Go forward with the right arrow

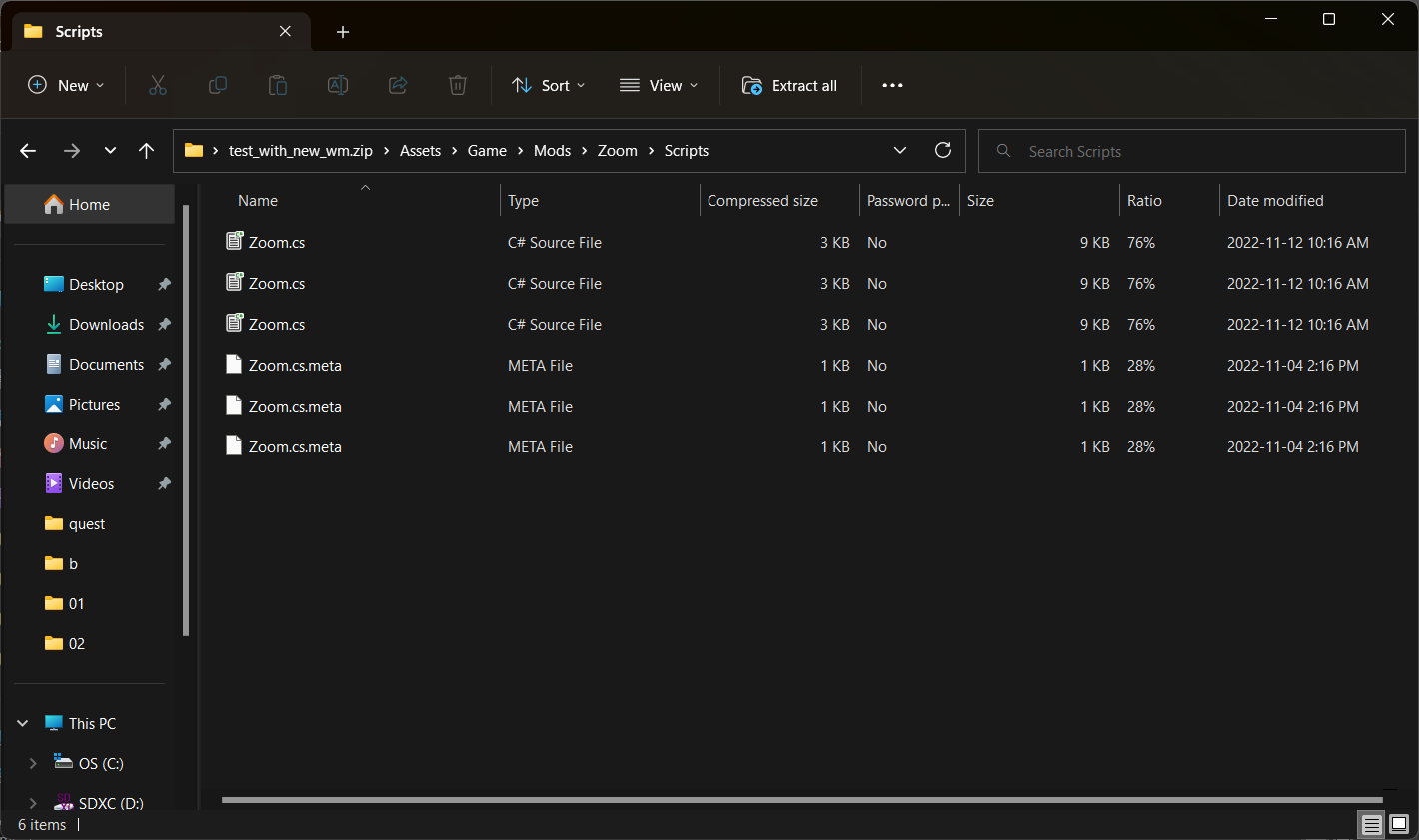point(71,151)
